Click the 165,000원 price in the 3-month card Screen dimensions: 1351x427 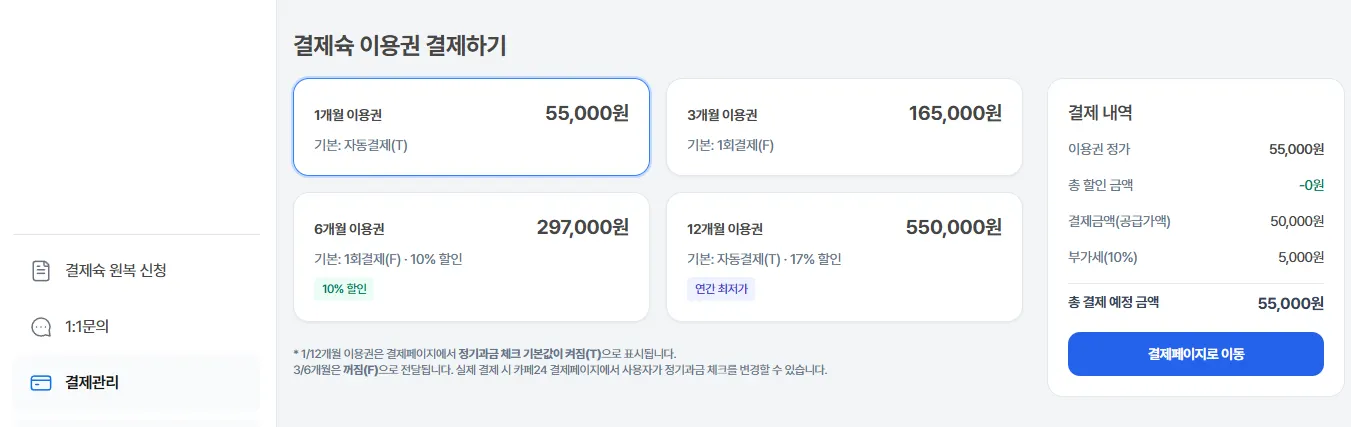coord(954,114)
